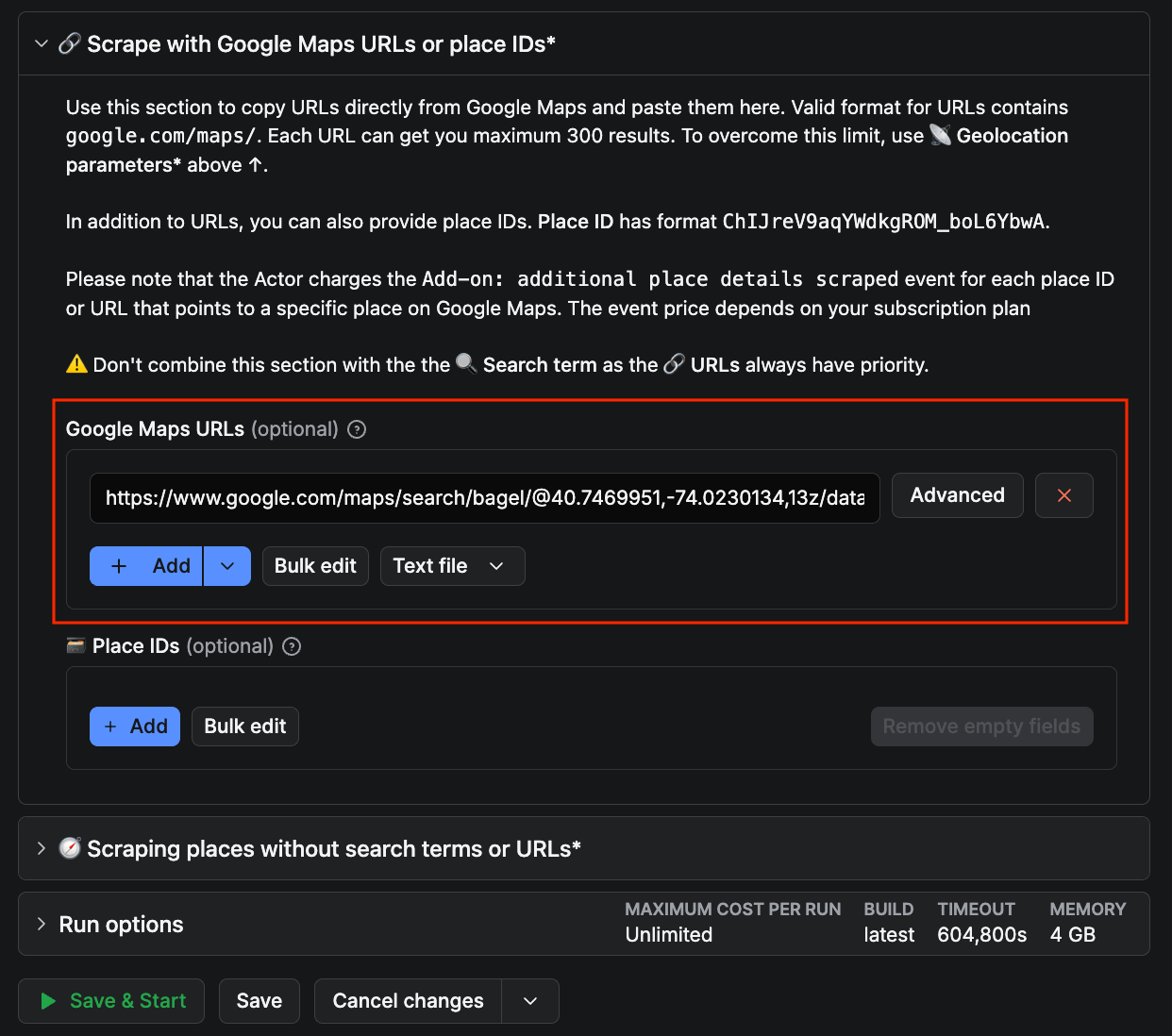Screen dimensions: 1172x1036
Task: Open the Add button dropdown arrow
Action: point(226,566)
